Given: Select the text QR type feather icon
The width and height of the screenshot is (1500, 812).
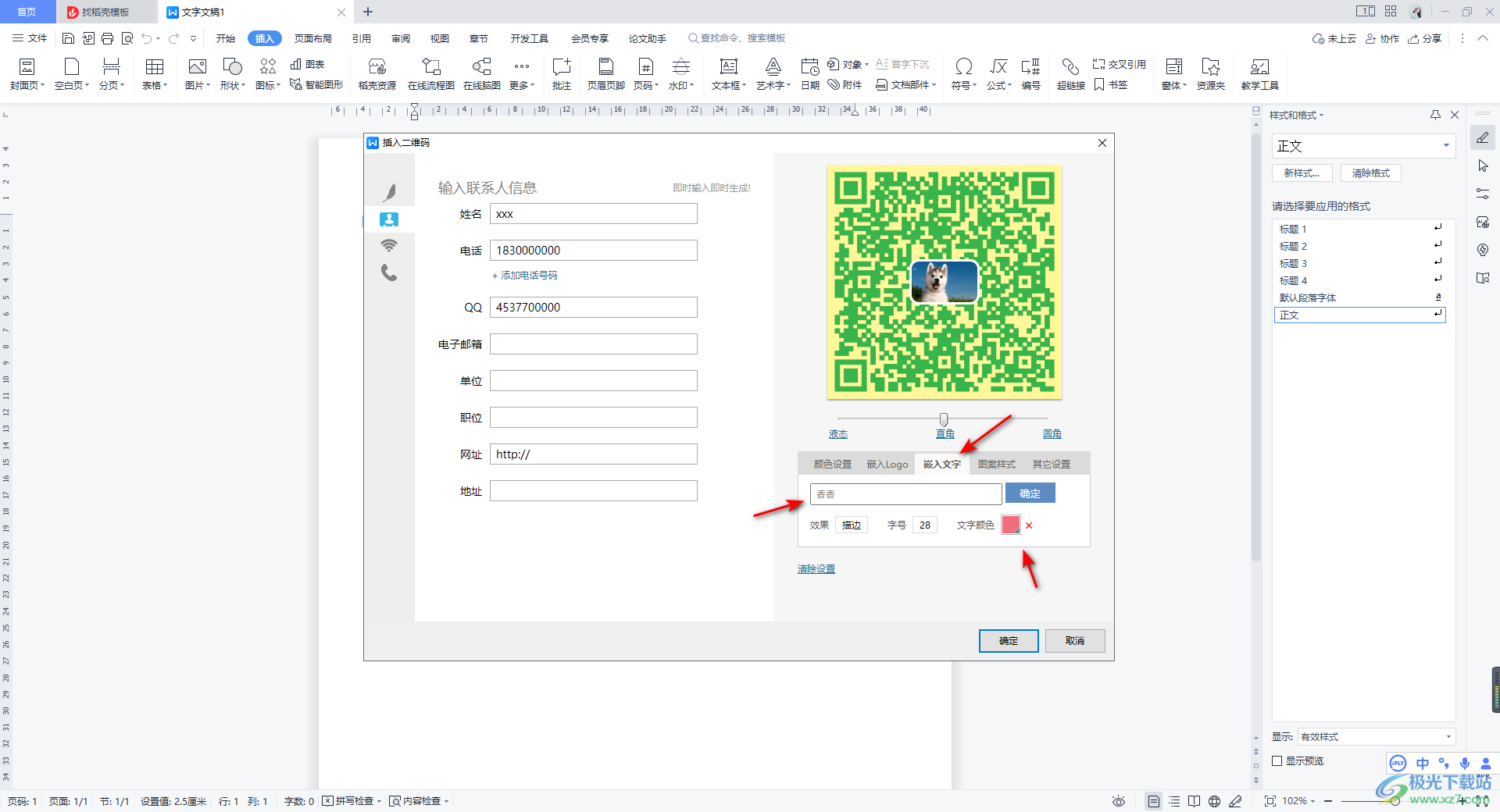Looking at the screenshot, I should click(389, 192).
